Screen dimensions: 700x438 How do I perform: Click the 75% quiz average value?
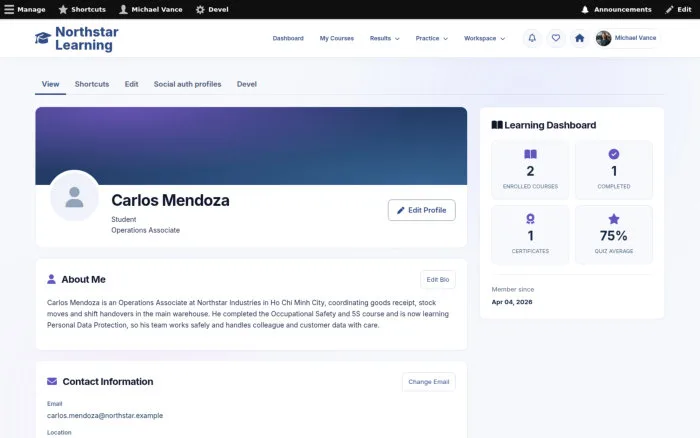click(613, 236)
